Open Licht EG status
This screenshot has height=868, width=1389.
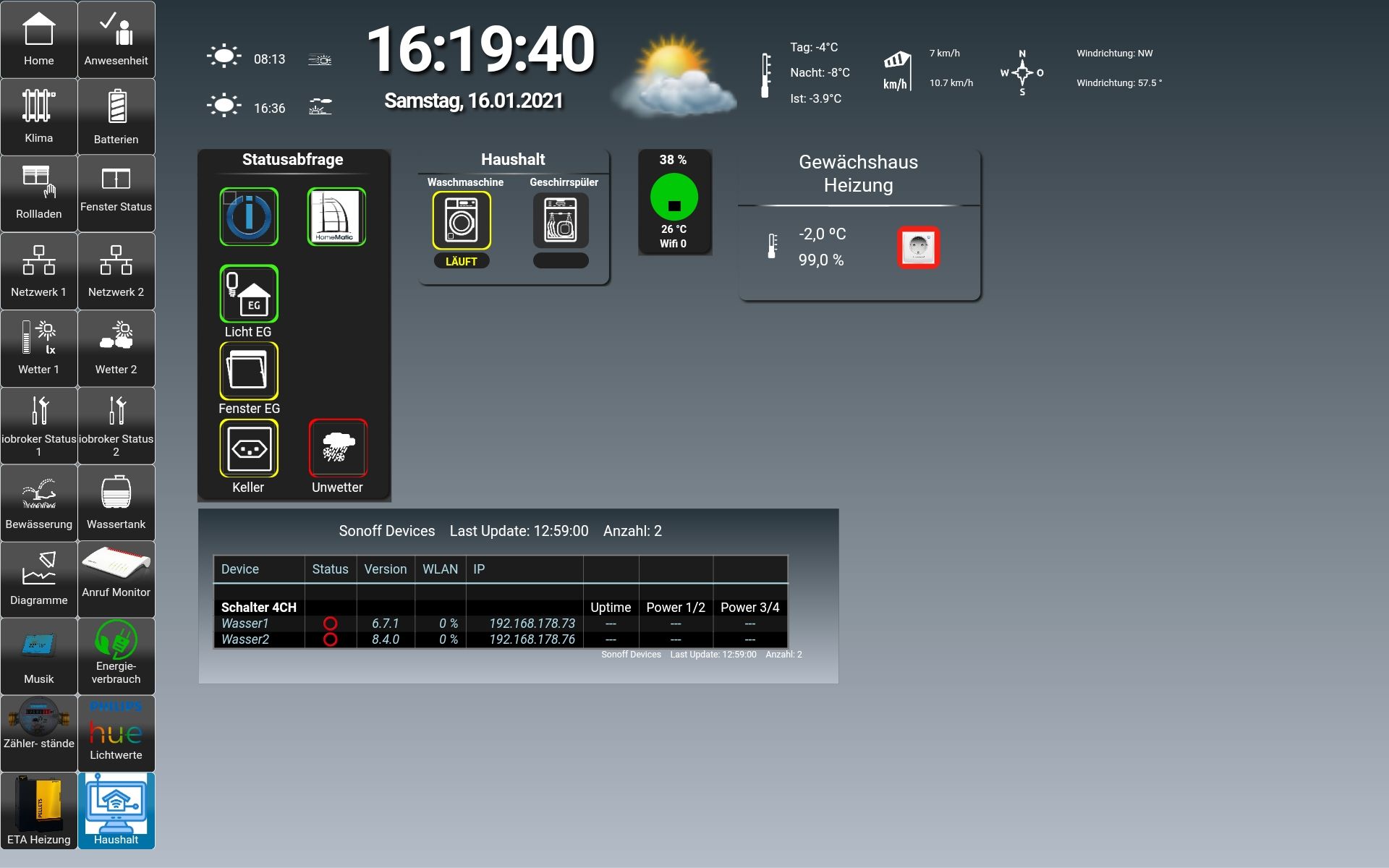[x=249, y=294]
